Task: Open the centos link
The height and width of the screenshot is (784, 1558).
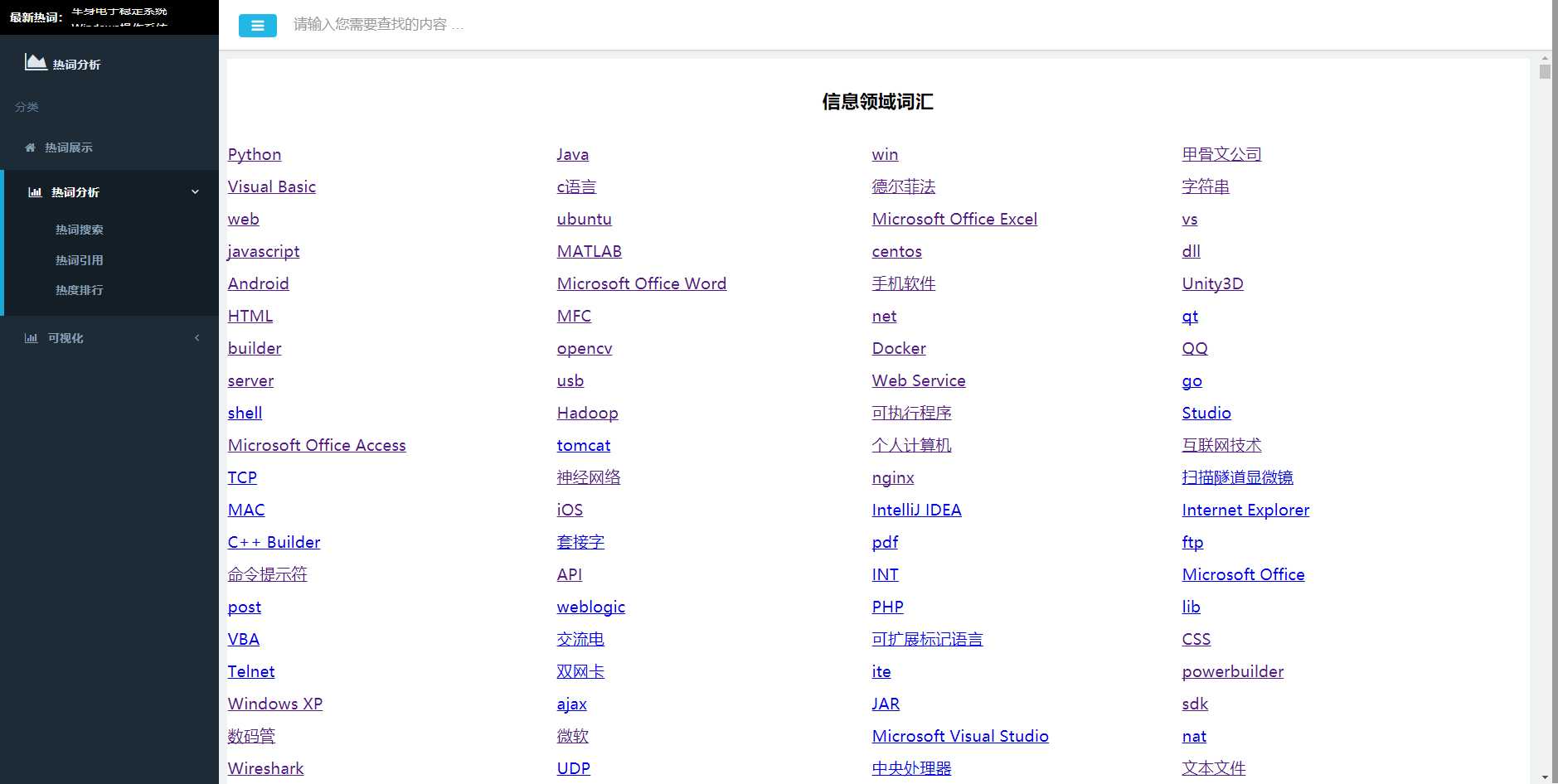Action: pyautogui.click(x=897, y=251)
